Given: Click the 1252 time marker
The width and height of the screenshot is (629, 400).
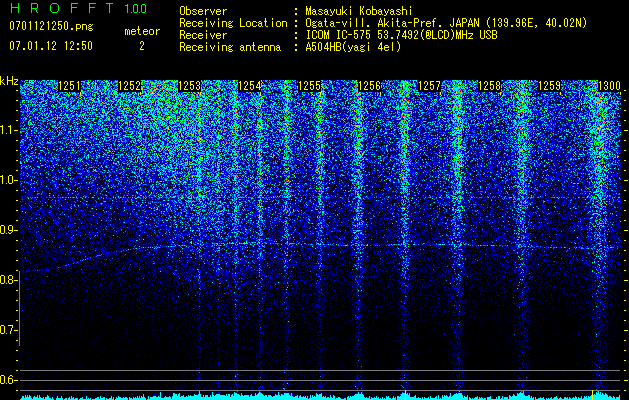Looking at the screenshot, I should [x=130, y=86].
